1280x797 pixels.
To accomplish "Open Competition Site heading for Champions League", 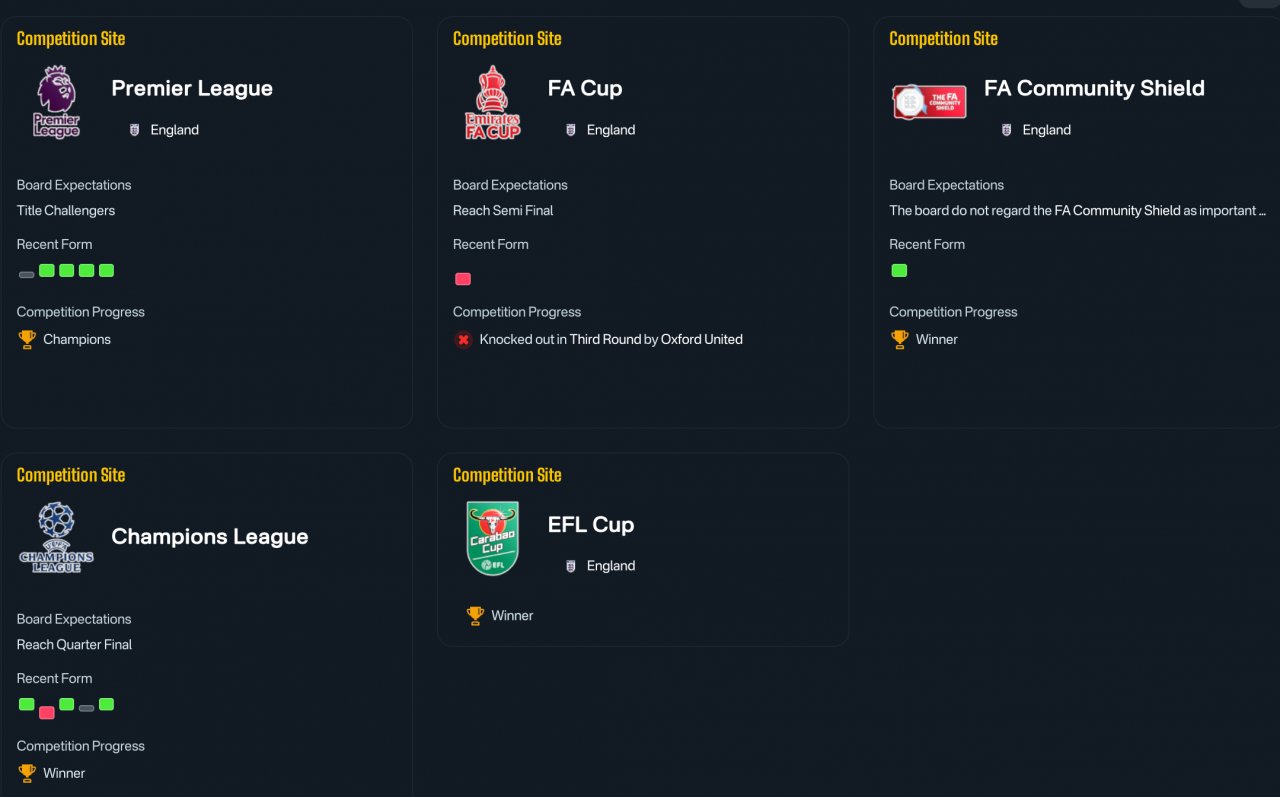I will (71, 475).
